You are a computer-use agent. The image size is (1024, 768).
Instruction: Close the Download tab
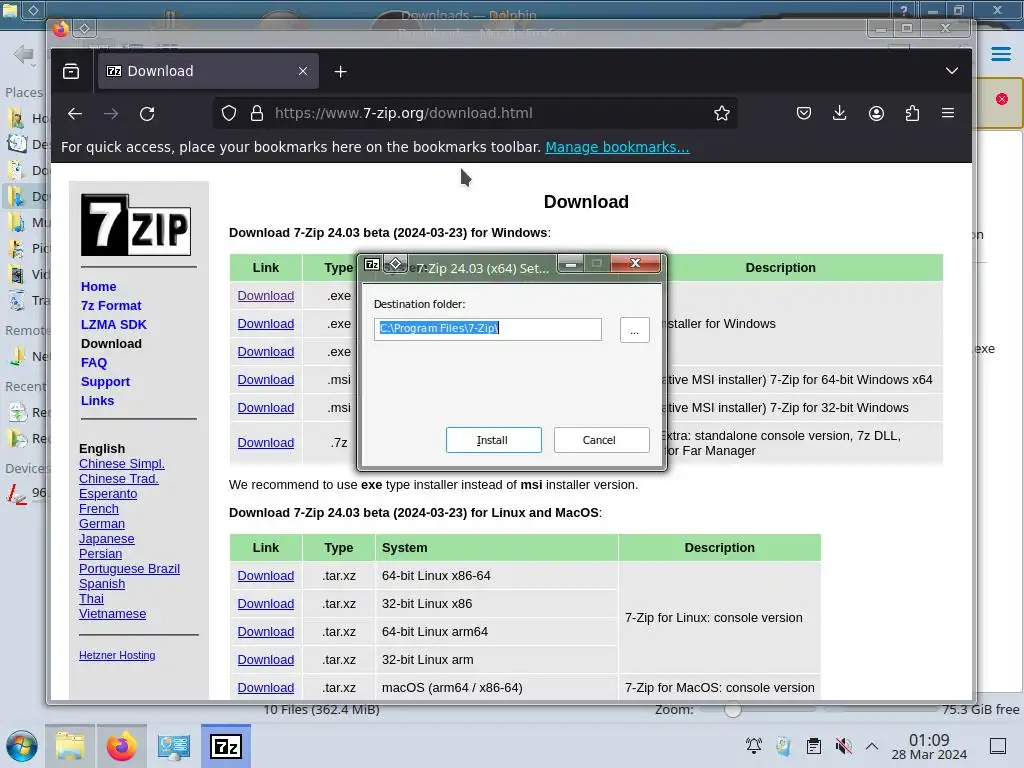click(303, 71)
